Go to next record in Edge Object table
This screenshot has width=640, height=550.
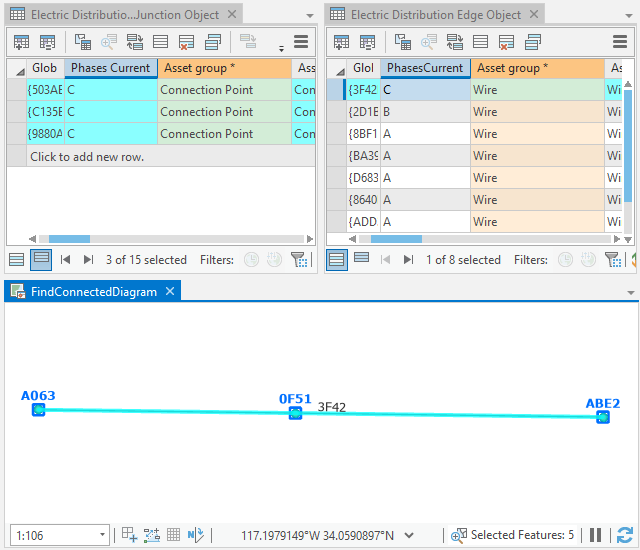(x=408, y=259)
